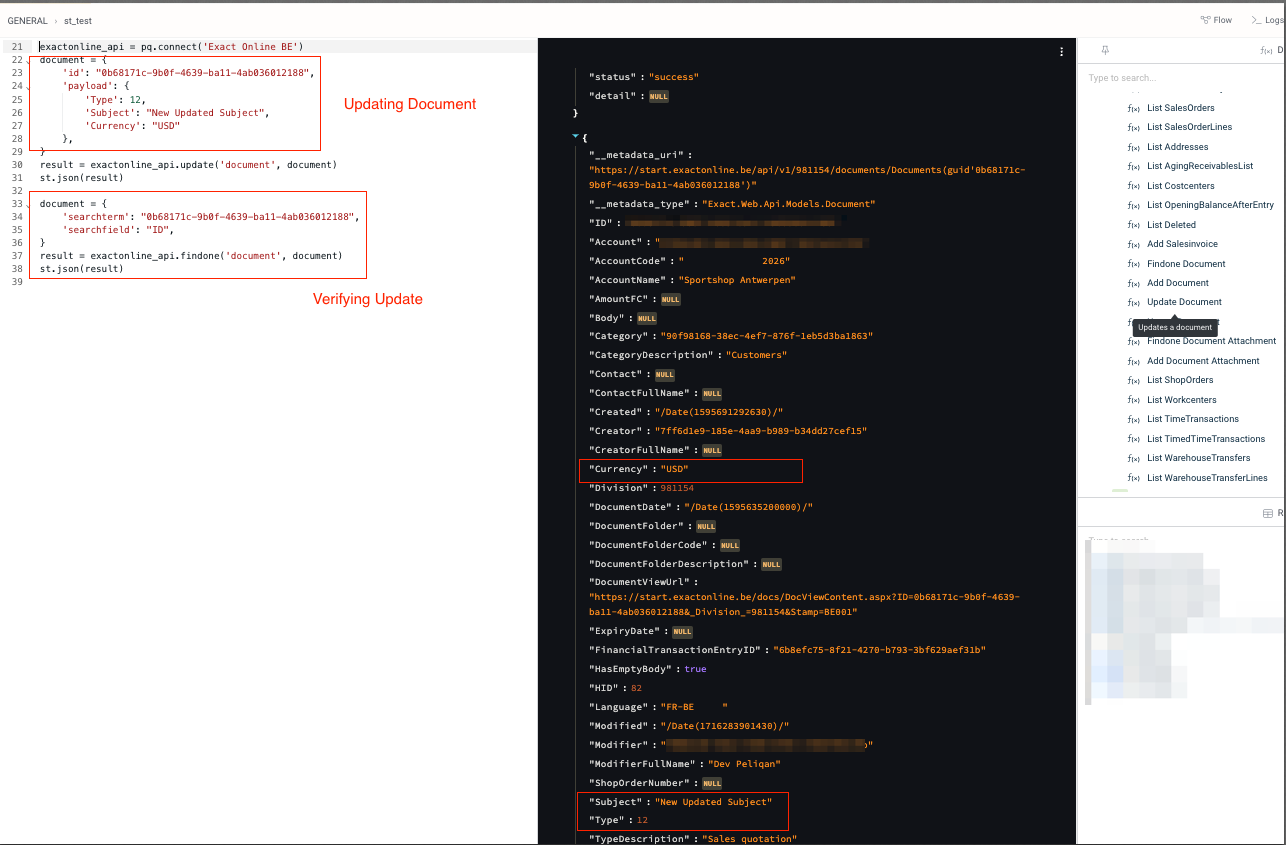Click the f(x) tab icon in the panel header
This screenshot has height=845, width=1286.
coord(1266,50)
